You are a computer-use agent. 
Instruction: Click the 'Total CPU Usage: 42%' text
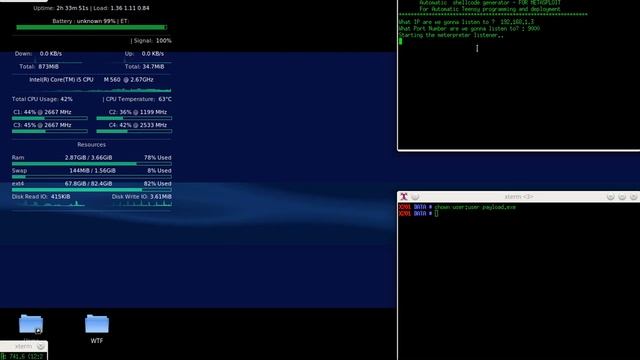pyautogui.click(x=42, y=99)
